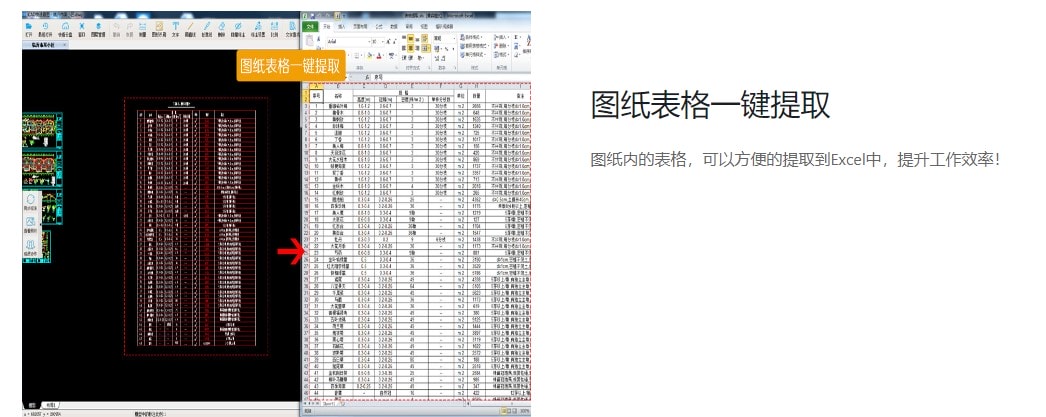The width and height of the screenshot is (1046, 417).
Task: Click the CAD redo arrow icon
Action: [129, 29]
